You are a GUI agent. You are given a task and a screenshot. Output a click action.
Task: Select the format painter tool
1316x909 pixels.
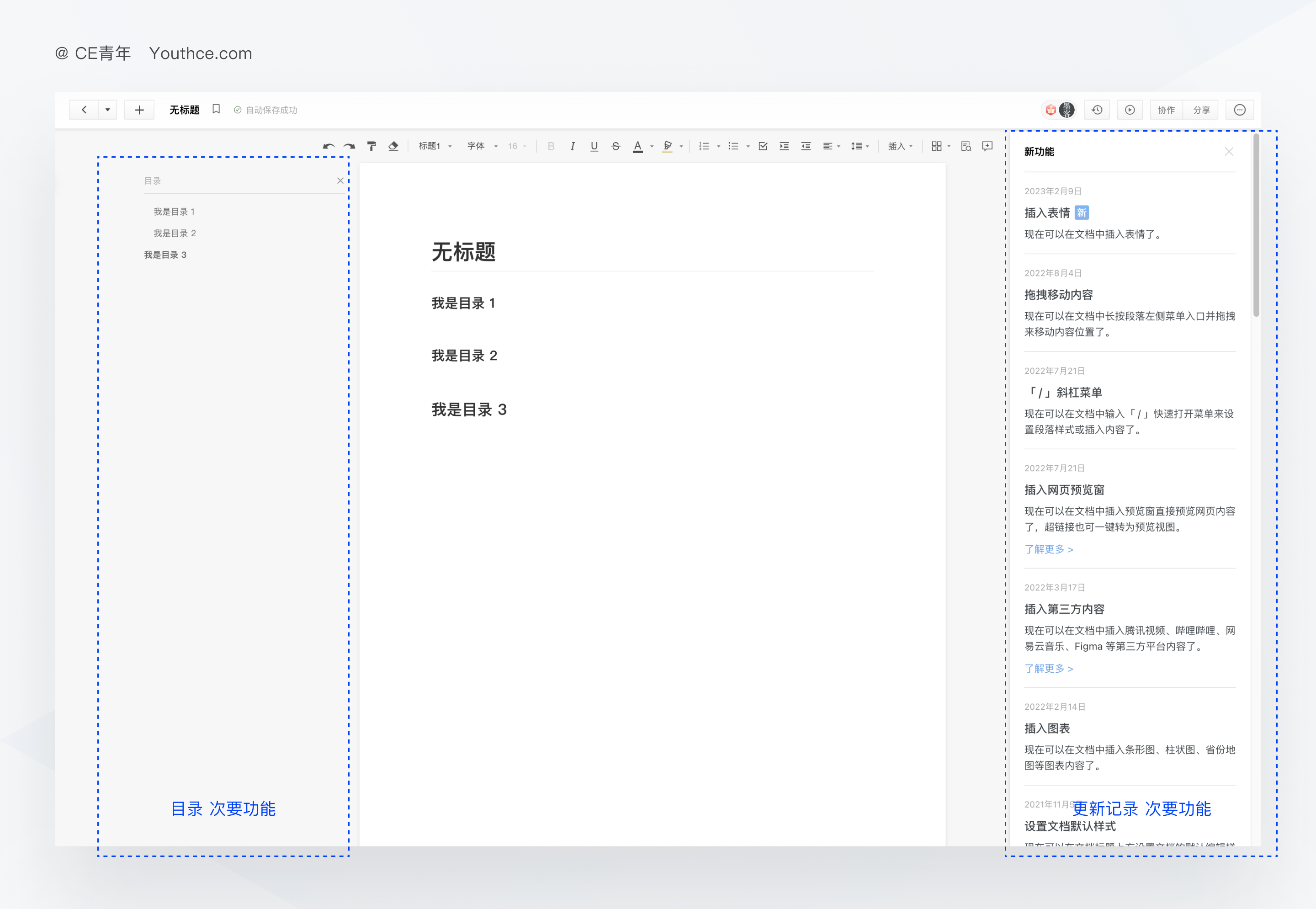(371, 146)
